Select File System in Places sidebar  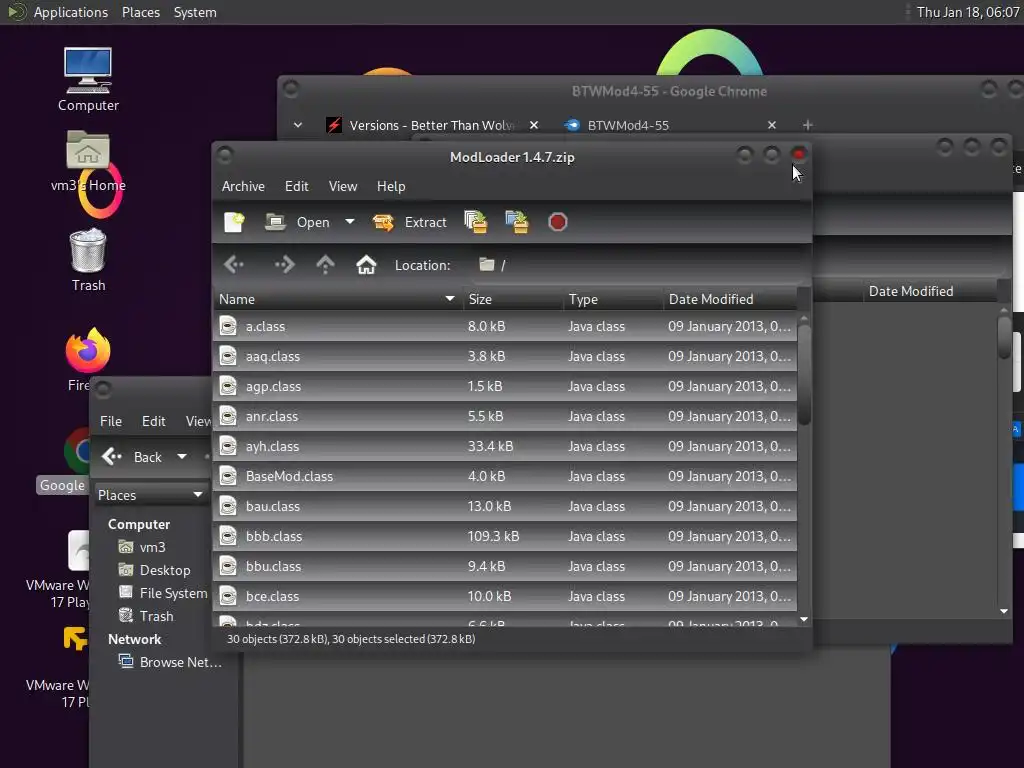[163, 593]
